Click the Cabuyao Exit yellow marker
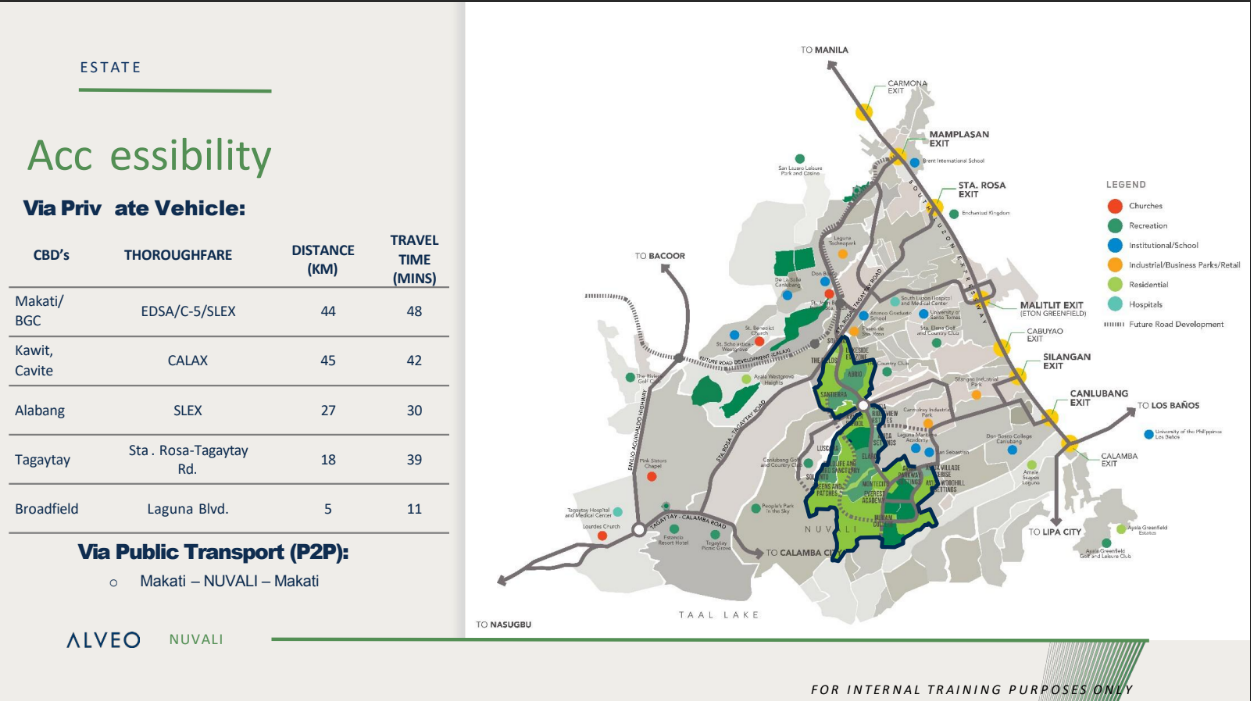 [1001, 347]
